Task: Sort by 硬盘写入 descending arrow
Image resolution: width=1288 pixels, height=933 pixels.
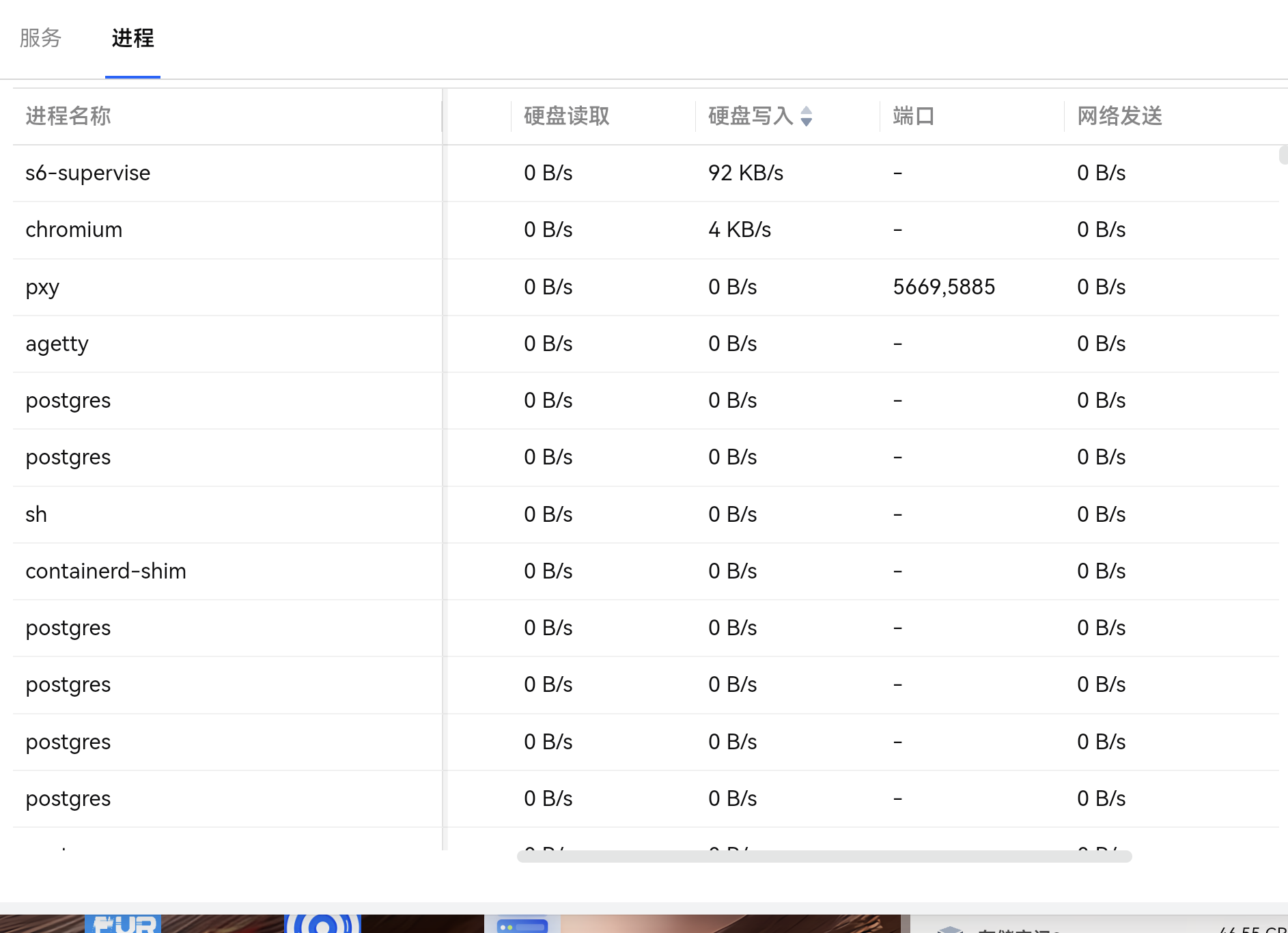Action: click(807, 121)
